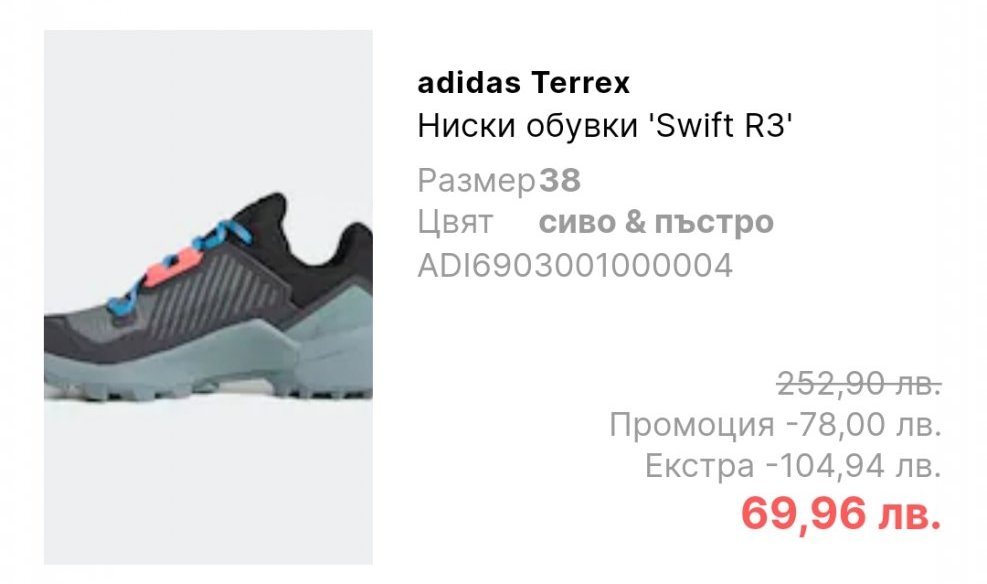987x584 pixels.
Task: Click the Промоция discount label
Action: coord(691,425)
